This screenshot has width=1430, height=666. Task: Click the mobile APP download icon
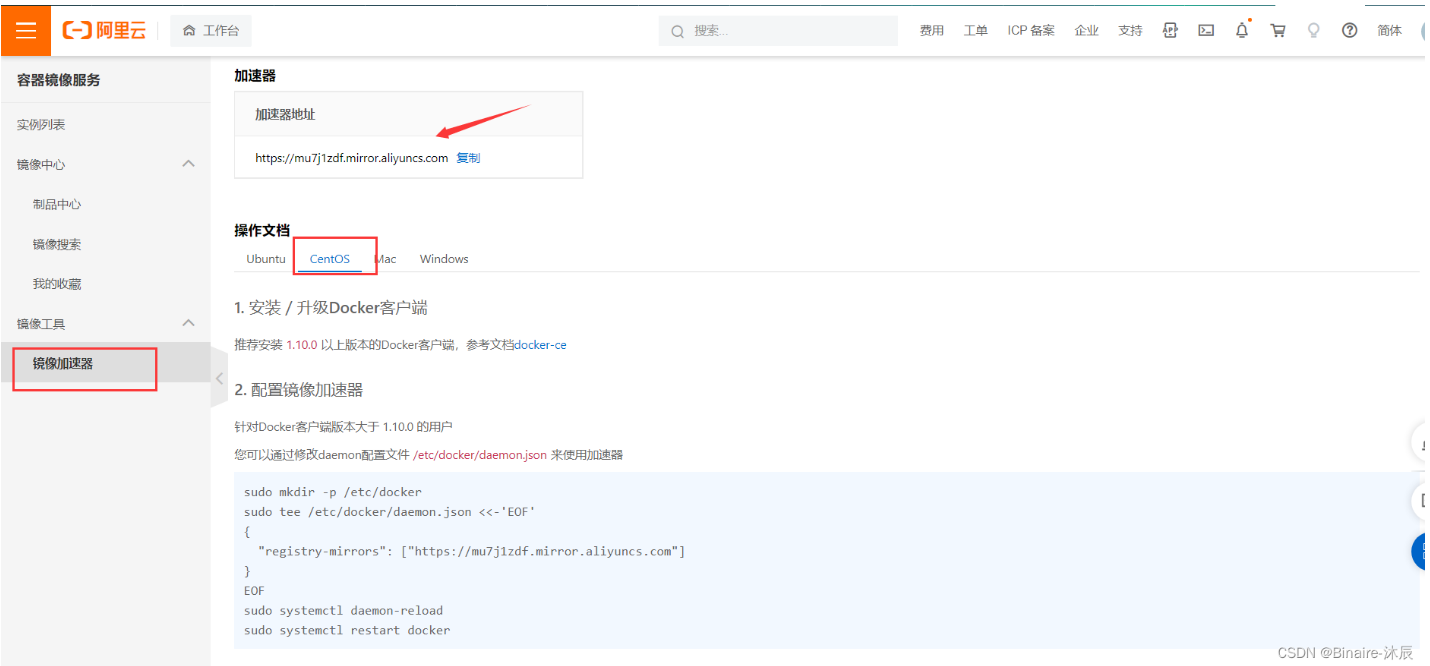1170,30
